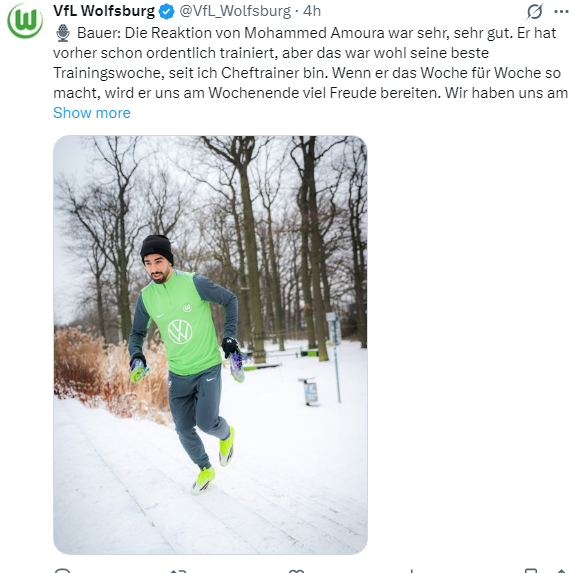The height and width of the screenshot is (573, 575).
Task: Open Grok explain-this-post icon
Action: (534, 12)
